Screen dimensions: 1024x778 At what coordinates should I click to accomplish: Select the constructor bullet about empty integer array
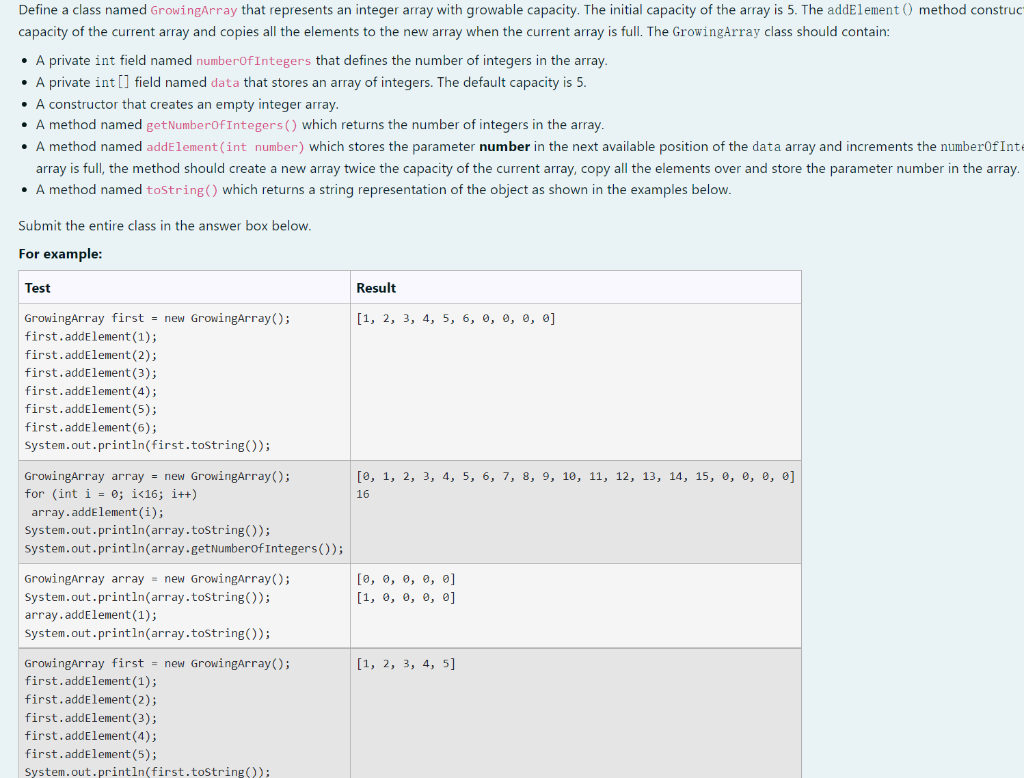[x=183, y=103]
